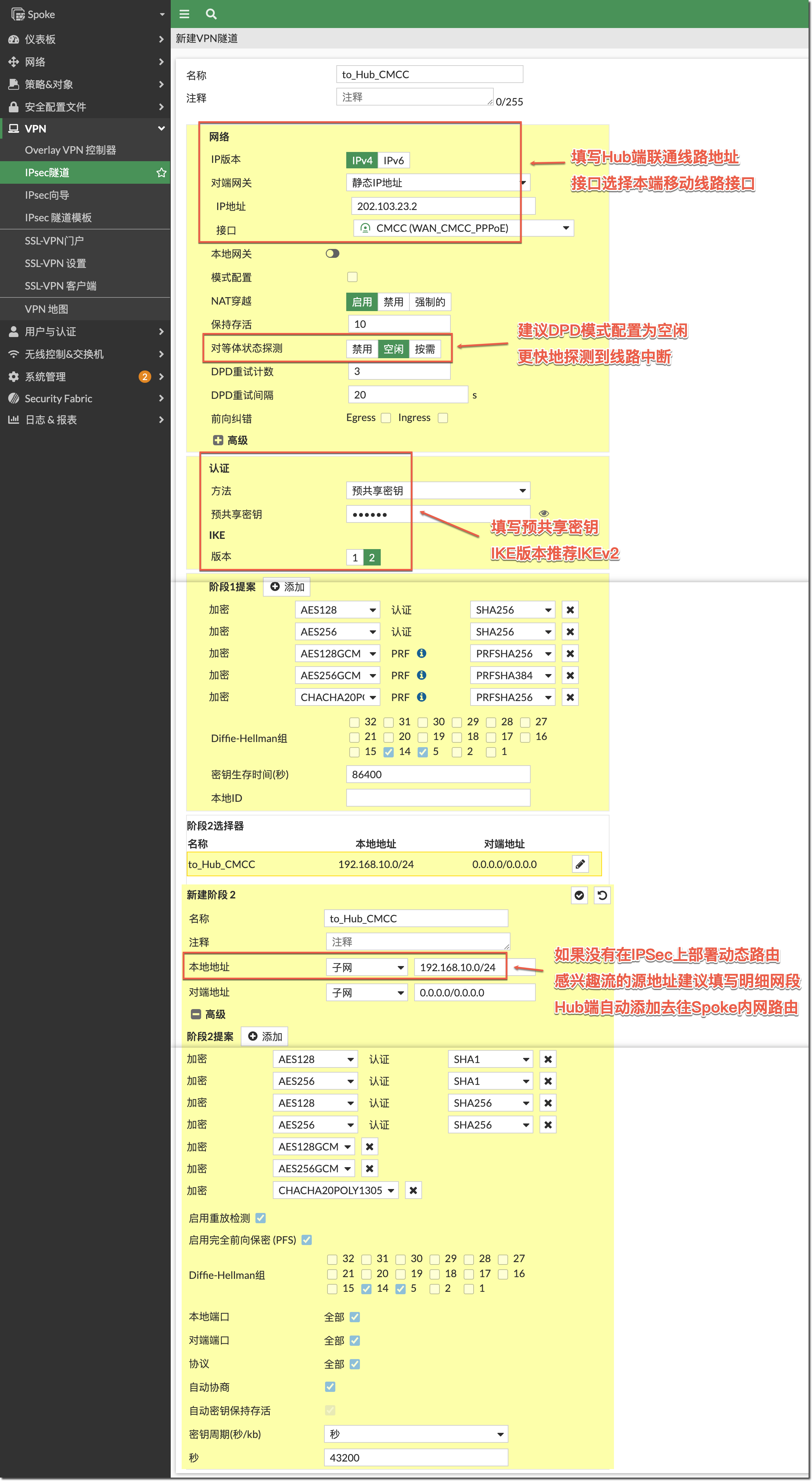812x1481 pixels.
Task: Click 添加 button next to 阶段1提案
Action: click(287, 586)
